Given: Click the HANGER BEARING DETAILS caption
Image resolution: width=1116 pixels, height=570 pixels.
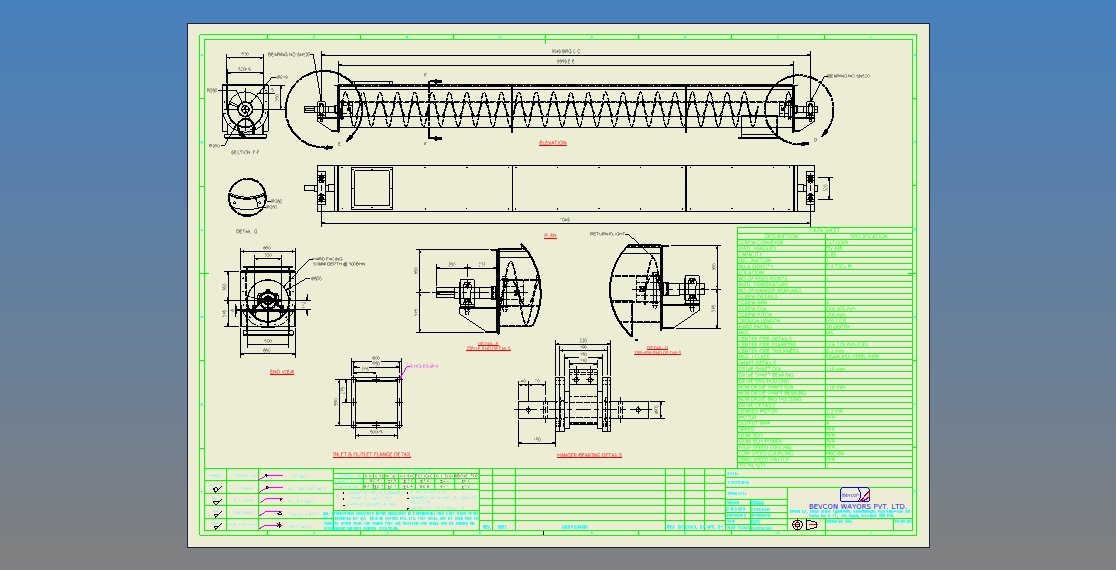Looking at the screenshot, I should pyautogui.click(x=589, y=454).
